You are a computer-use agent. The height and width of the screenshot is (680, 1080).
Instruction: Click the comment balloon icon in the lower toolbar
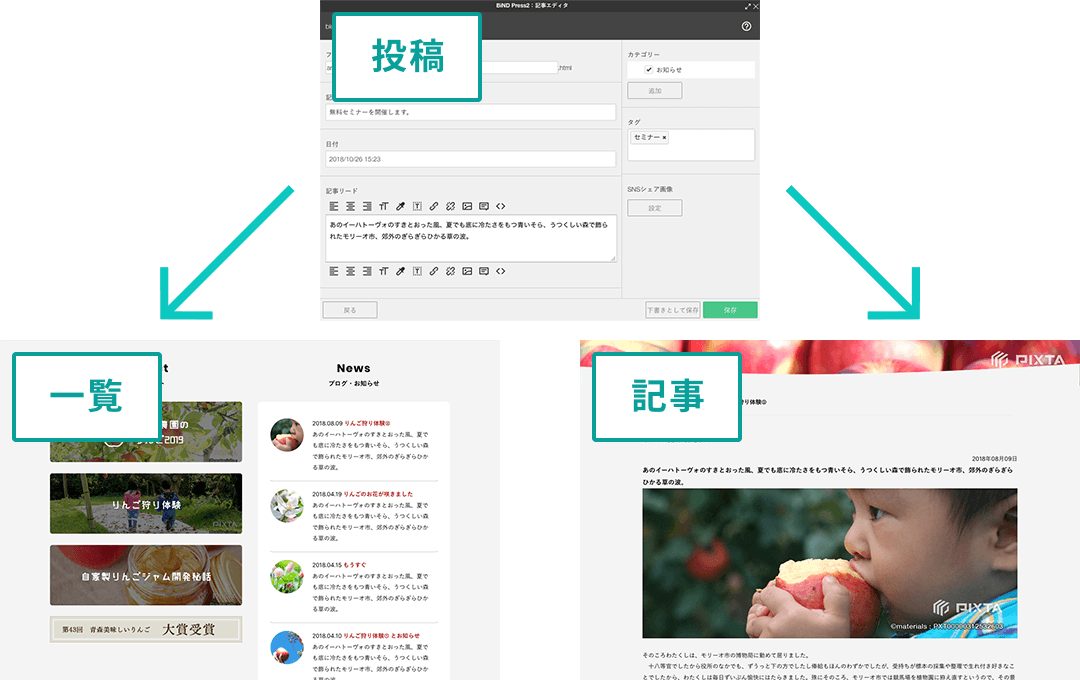tap(484, 271)
